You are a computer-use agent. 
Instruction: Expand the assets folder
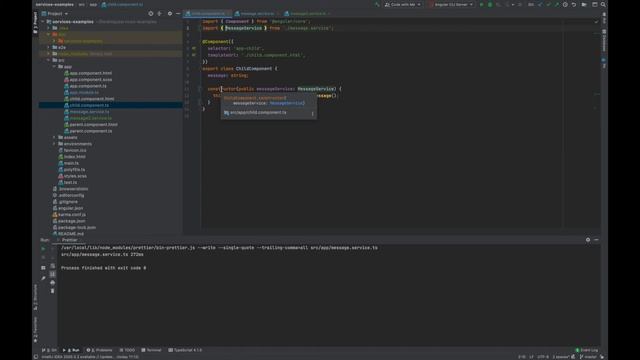click(x=54, y=138)
